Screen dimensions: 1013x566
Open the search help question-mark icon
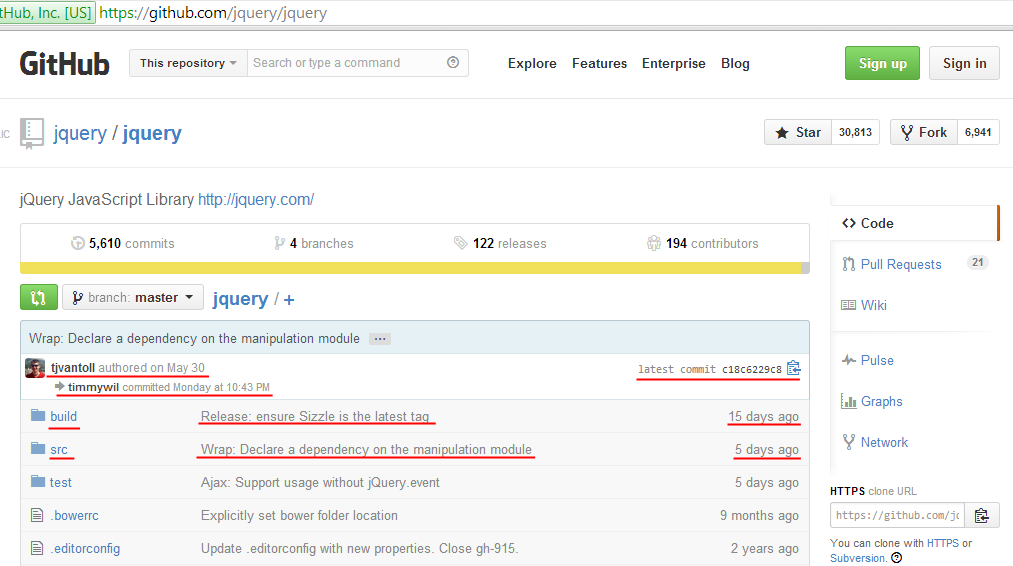pos(453,62)
